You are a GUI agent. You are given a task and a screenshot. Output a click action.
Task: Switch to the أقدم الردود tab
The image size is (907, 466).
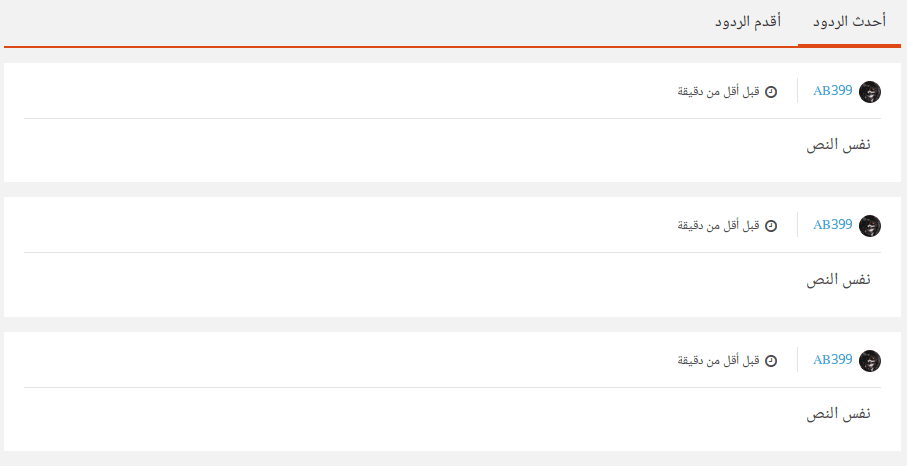[x=747, y=22]
